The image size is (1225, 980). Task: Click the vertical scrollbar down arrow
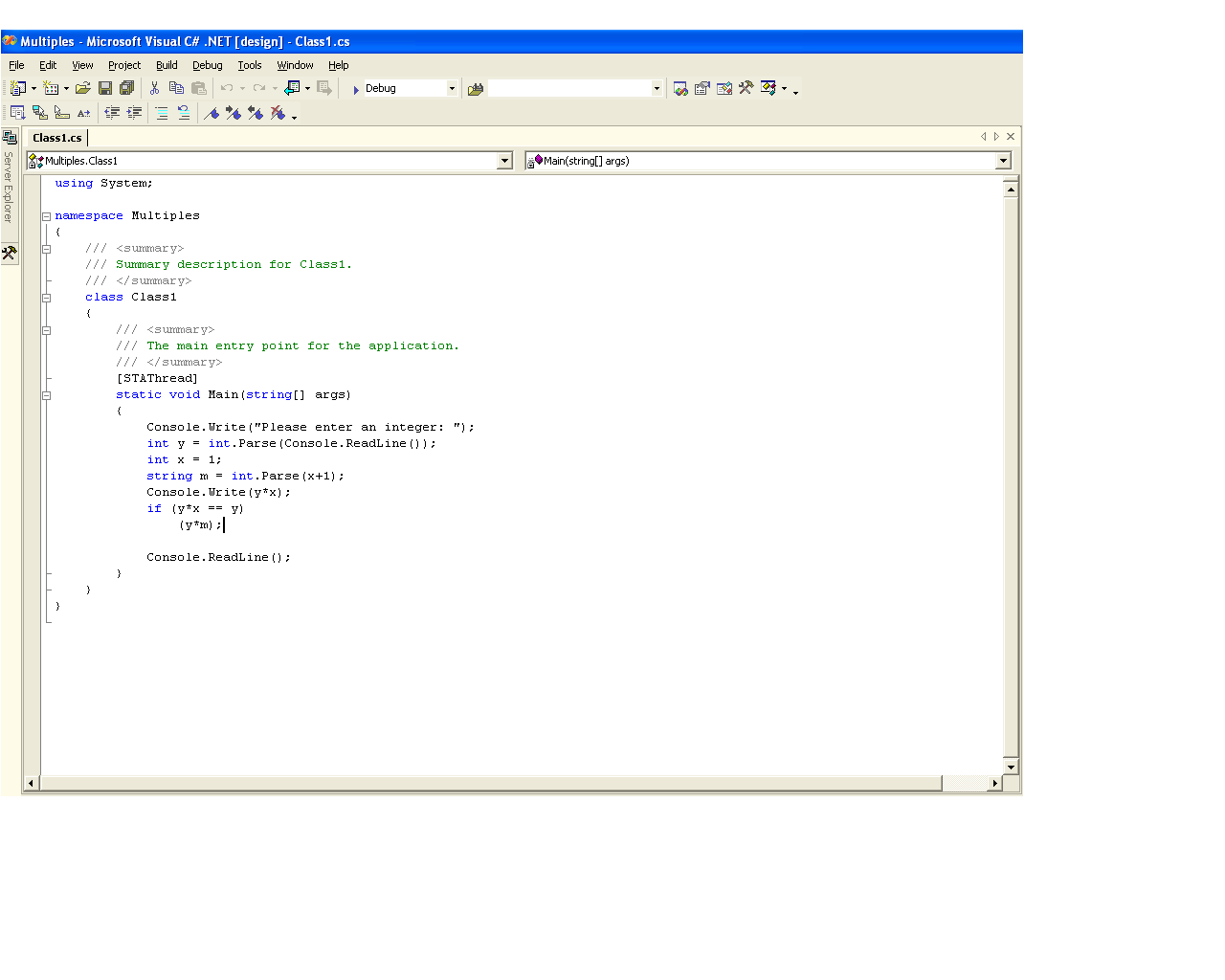point(1011,768)
